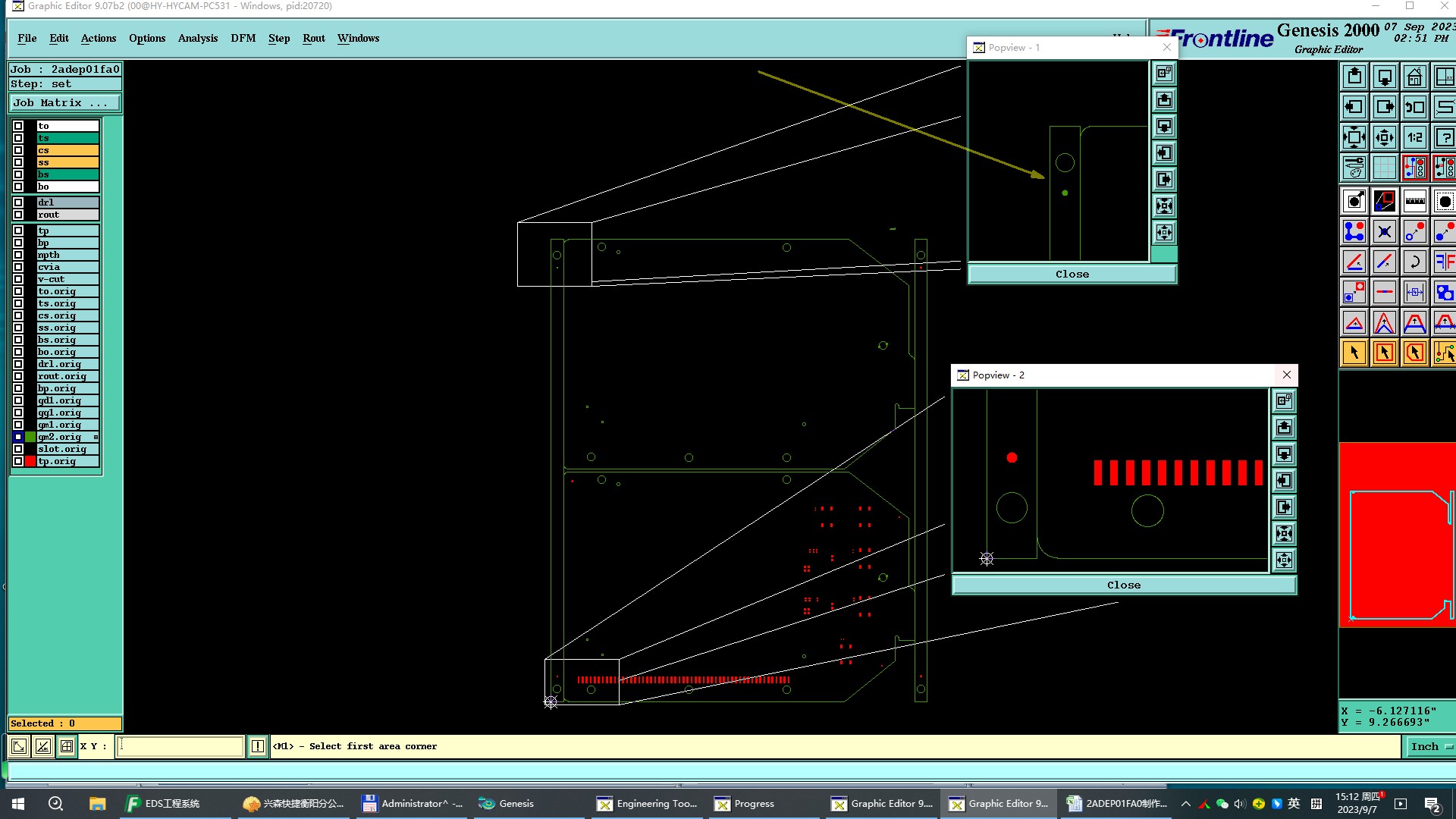
Task: Click the grid display icon
Action: [1384, 168]
